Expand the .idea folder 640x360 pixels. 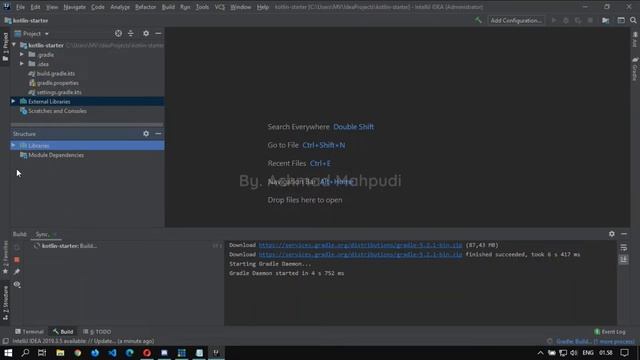pyautogui.click(x=22, y=64)
